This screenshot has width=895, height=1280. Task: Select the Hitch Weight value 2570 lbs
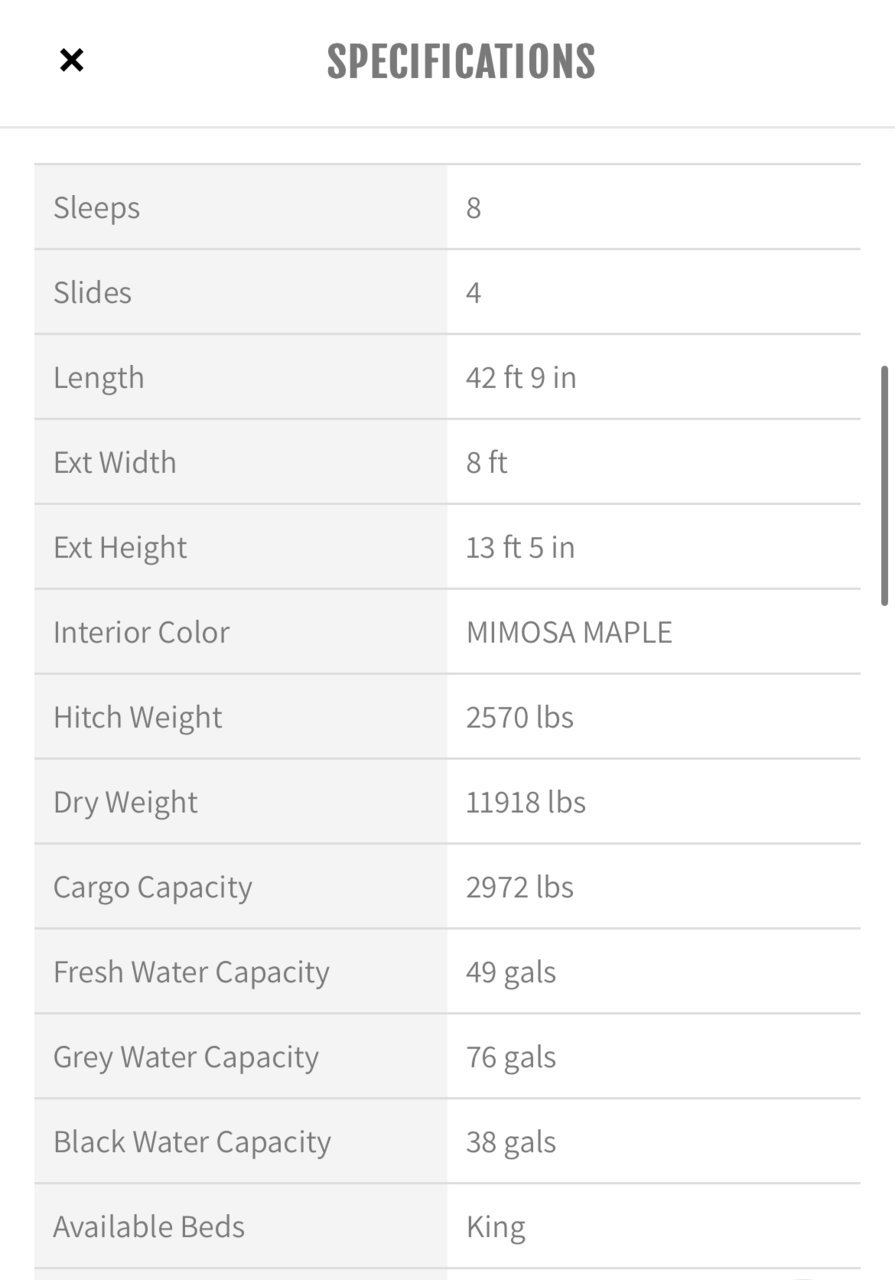[520, 718]
